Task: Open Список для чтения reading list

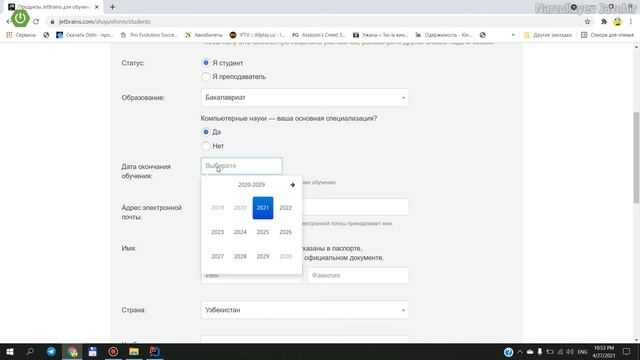Action: [607, 35]
